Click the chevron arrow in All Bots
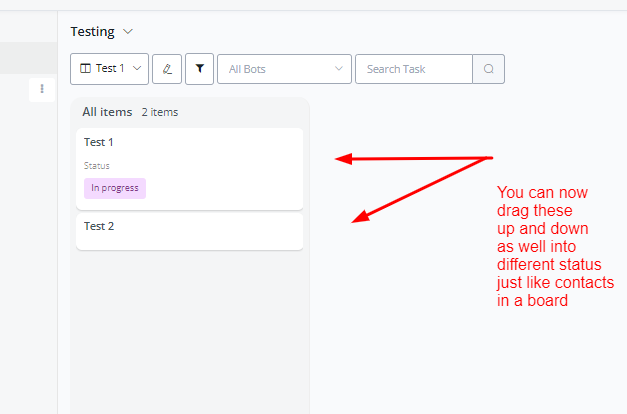 pyautogui.click(x=339, y=69)
